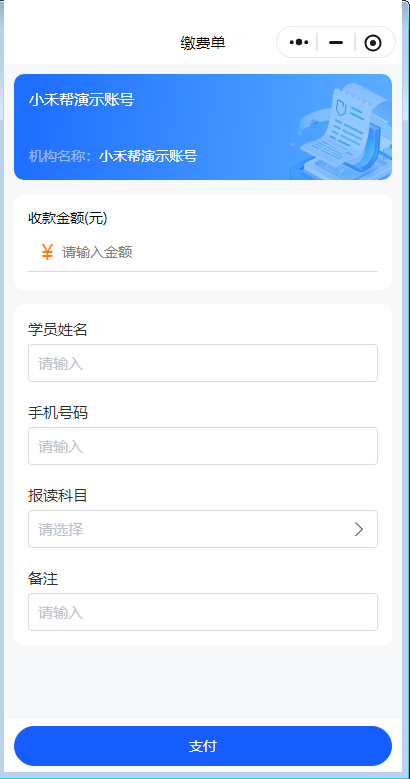Click the circular target icon in capsule
This screenshot has height=779, width=410.
373,43
